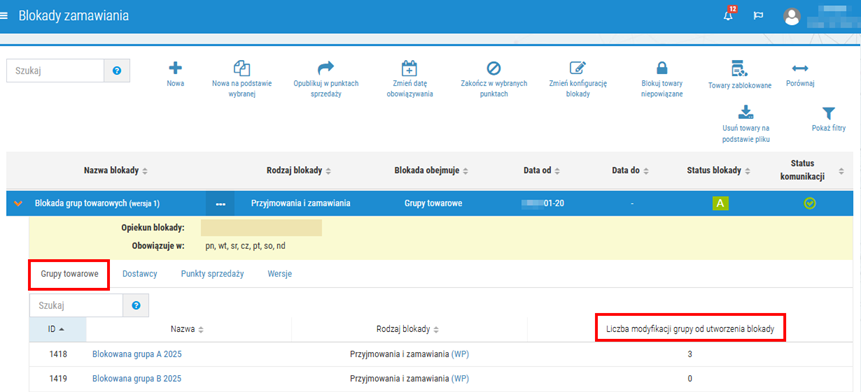Sort groups table by ID column
The image size is (861, 392).
[56, 329]
